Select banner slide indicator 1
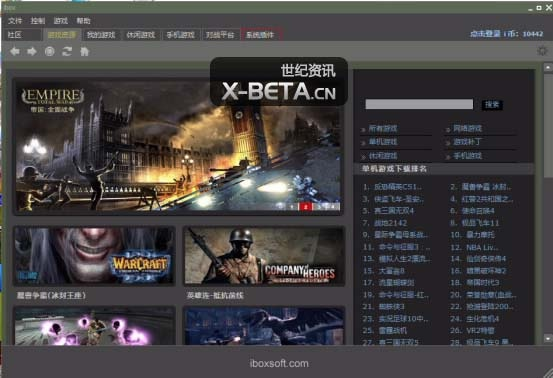 coord(292,207)
